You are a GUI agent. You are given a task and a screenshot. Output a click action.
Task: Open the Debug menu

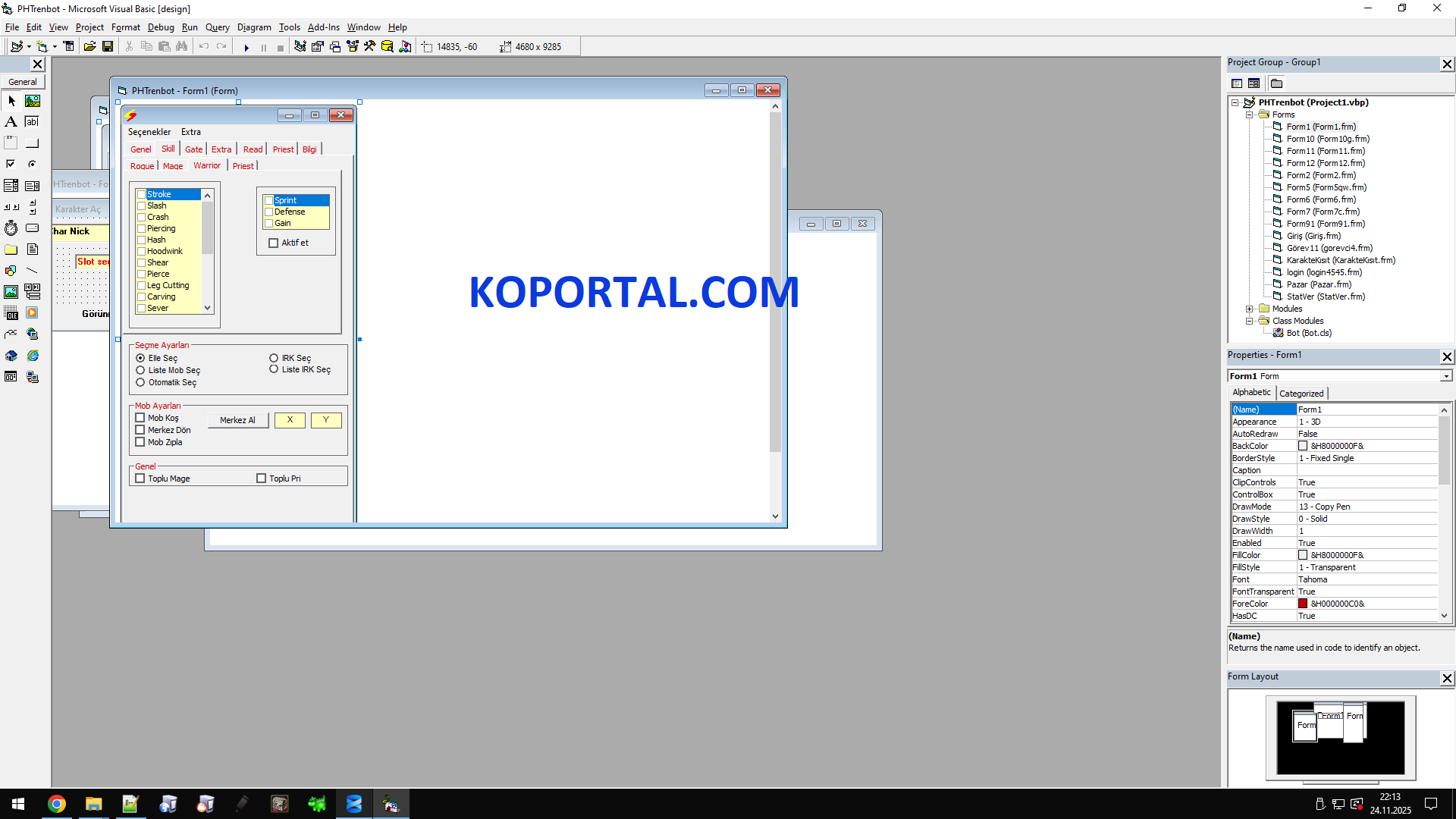point(160,27)
